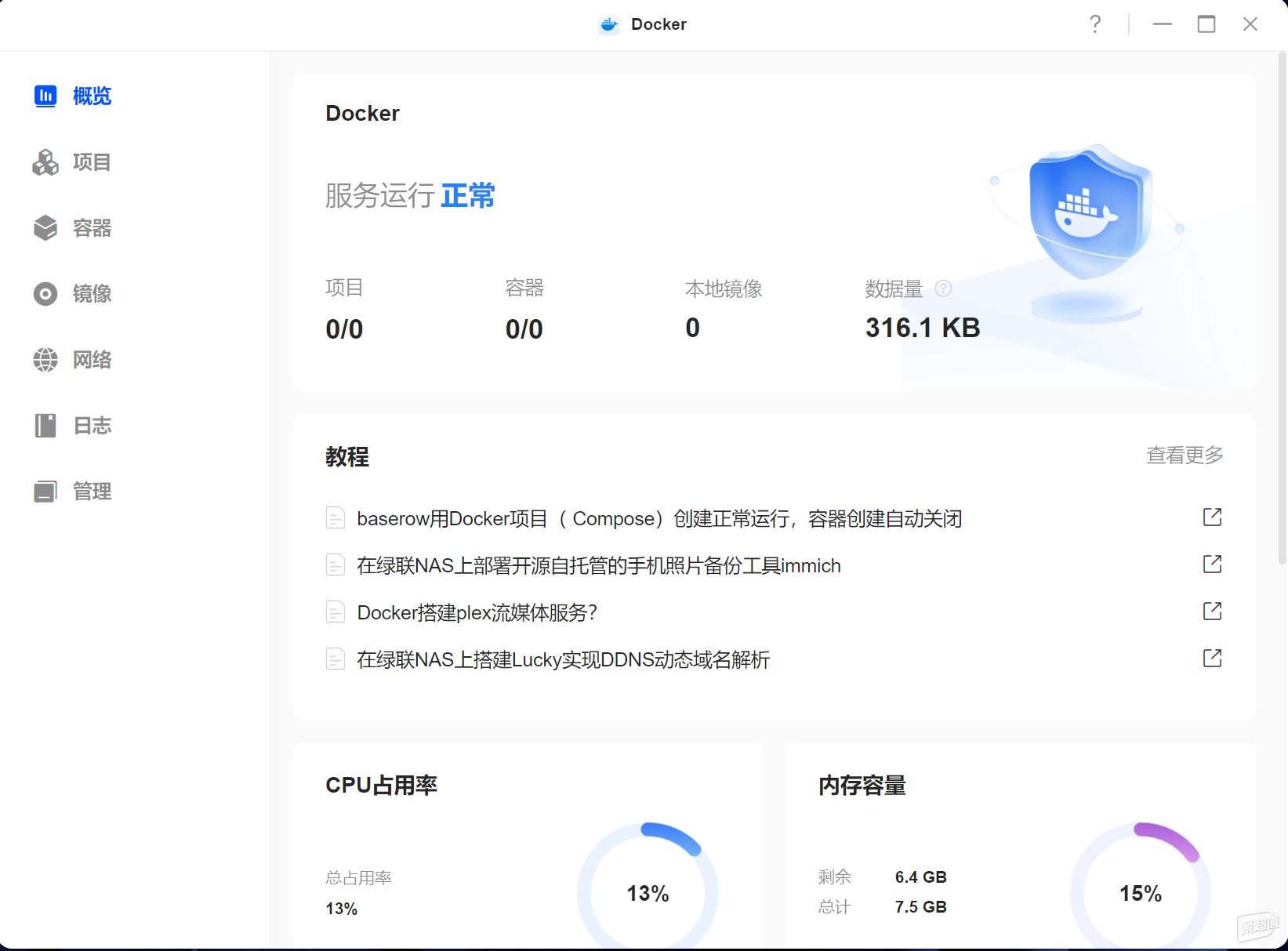
Task: Click the Images (镜像) disc icon
Action: 45,294
